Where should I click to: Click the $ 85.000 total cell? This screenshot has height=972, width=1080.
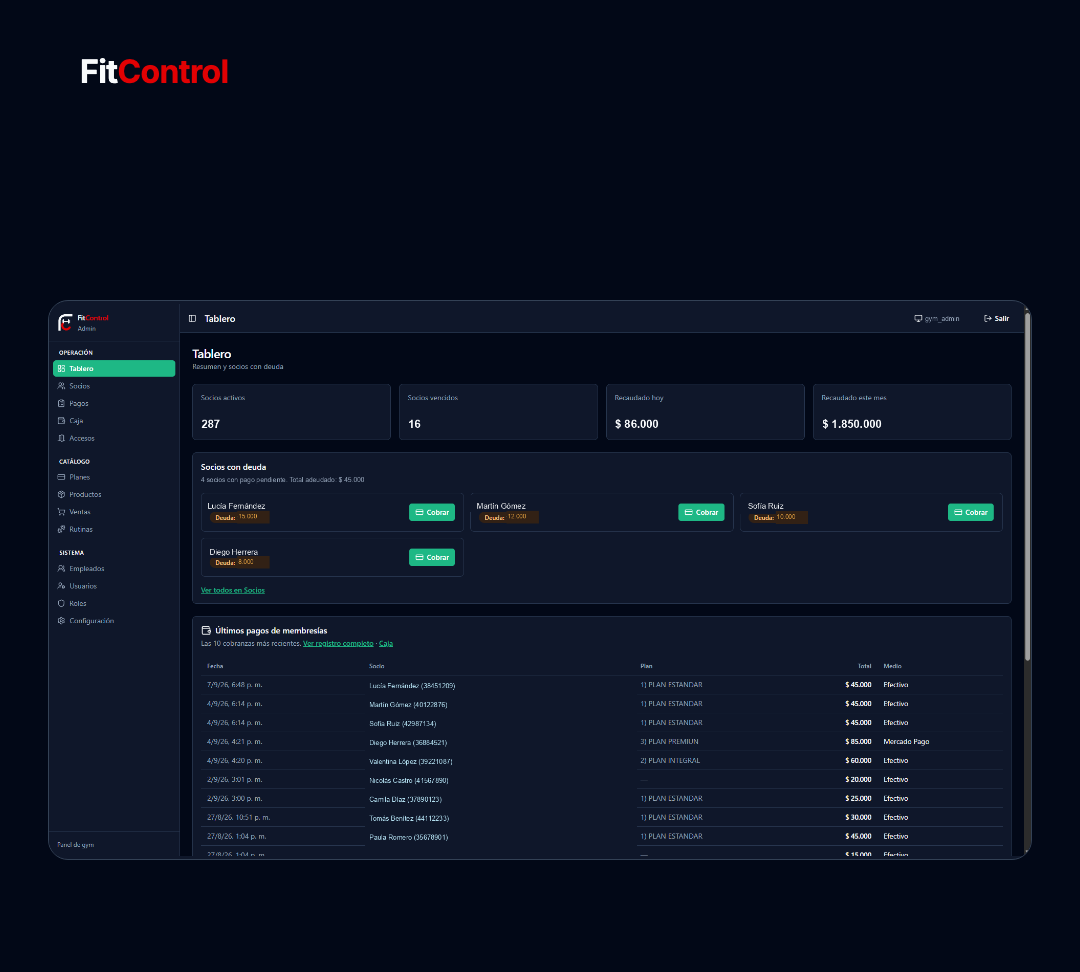(858, 742)
